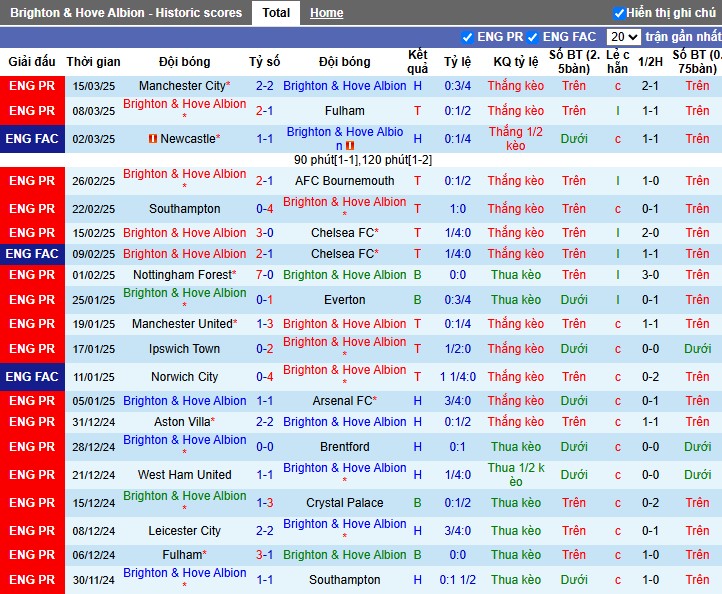Click Chelsea FC on 09/02/25 row
Image resolution: width=722 pixels, height=594 pixels.
344,254
